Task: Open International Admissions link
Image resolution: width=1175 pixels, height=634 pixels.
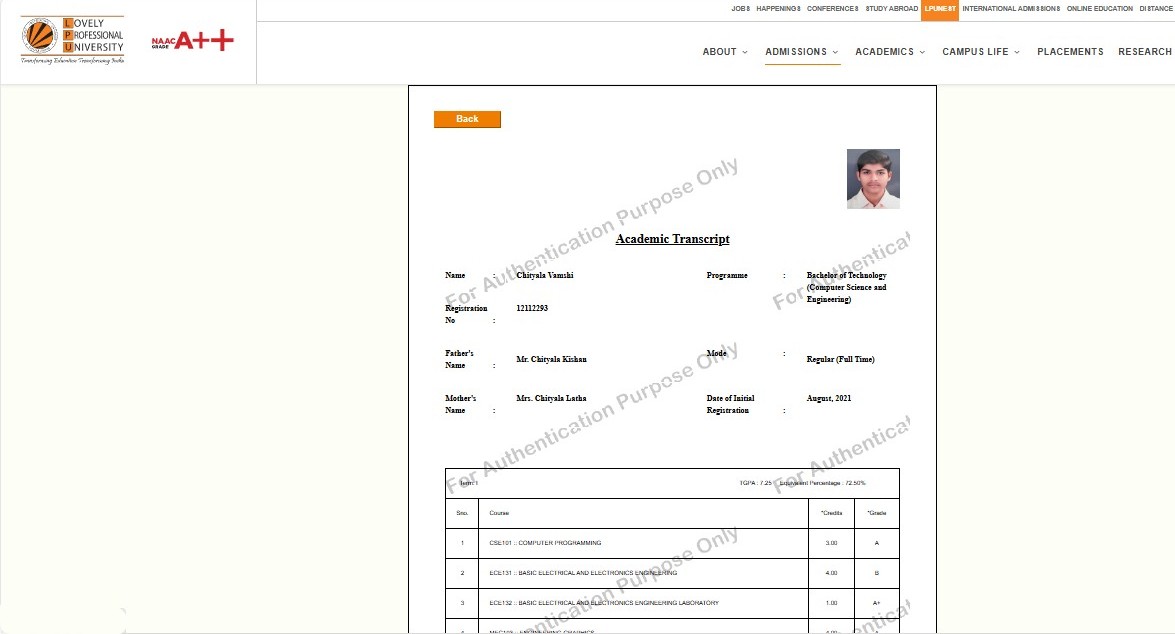Action: click(1011, 9)
